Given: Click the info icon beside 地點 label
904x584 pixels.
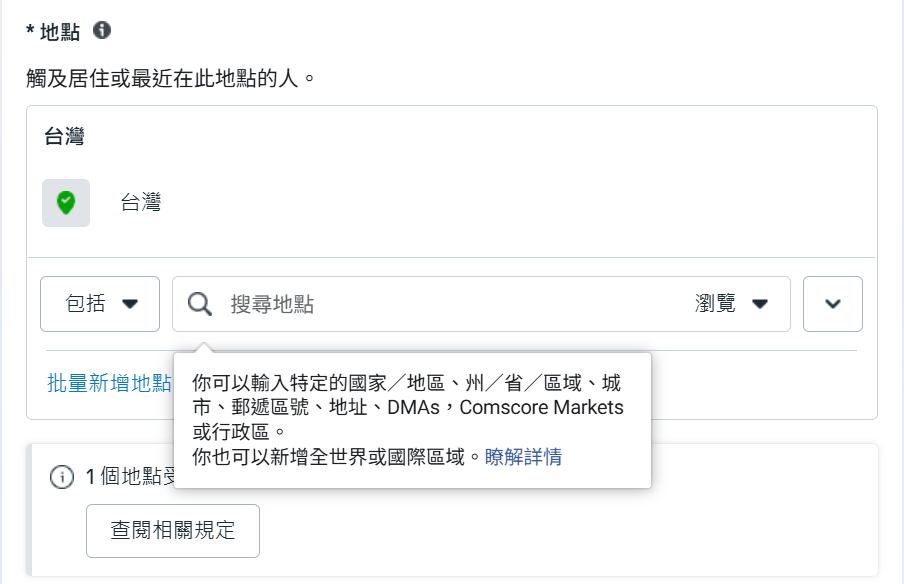Looking at the screenshot, I should point(101,30).
